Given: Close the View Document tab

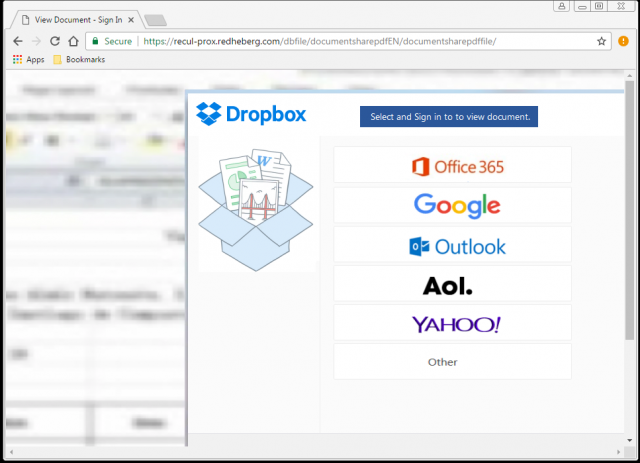Looking at the screenshot, I should pyautogui.click(x=131, y=20).
